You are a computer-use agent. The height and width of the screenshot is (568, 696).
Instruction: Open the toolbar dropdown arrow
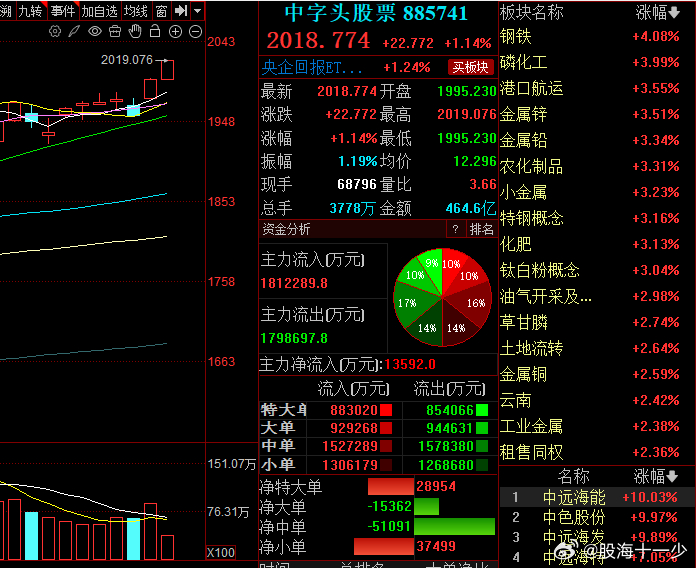tap(198, 11)
